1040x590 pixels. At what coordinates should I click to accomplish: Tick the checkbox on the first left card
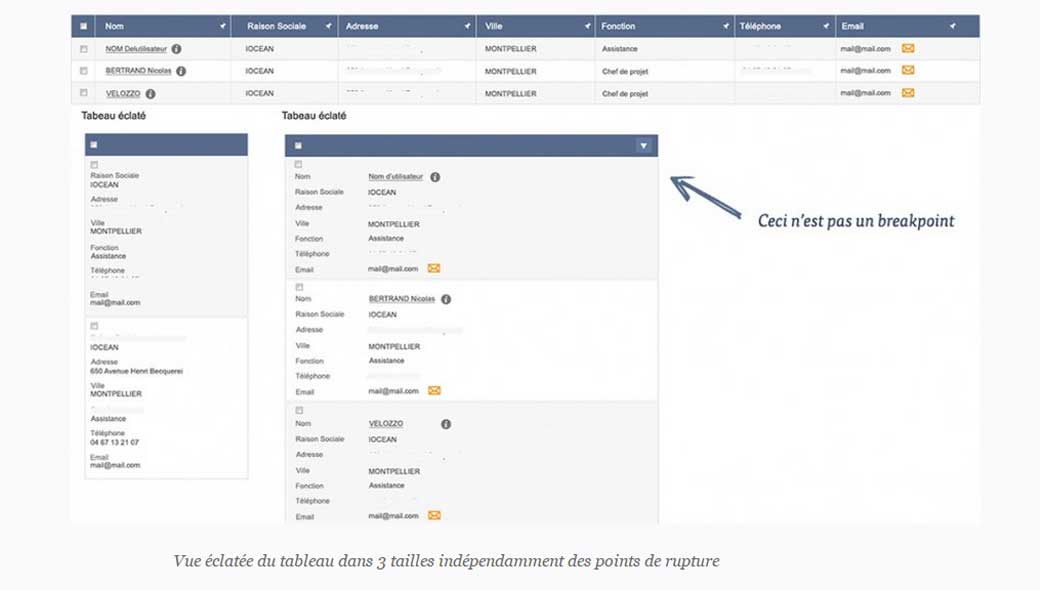[93, 164]
